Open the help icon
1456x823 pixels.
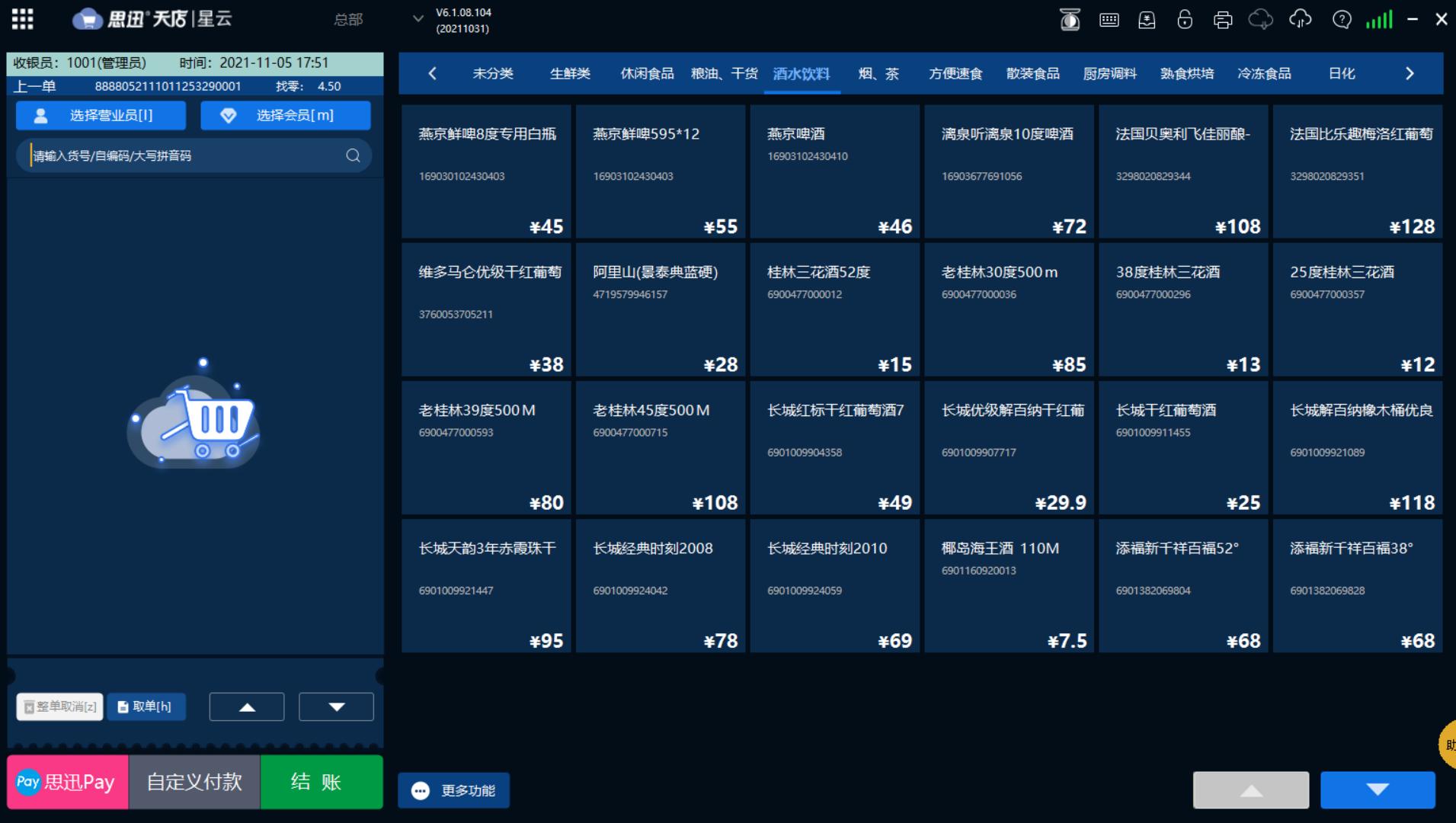(x=1341, y=19)
